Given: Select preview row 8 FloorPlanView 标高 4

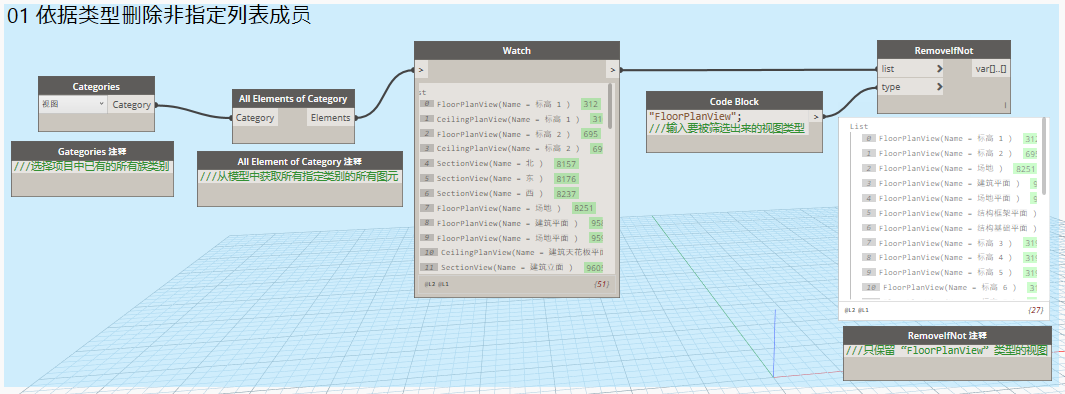Looking at the screenshot, I should (949, 258).
